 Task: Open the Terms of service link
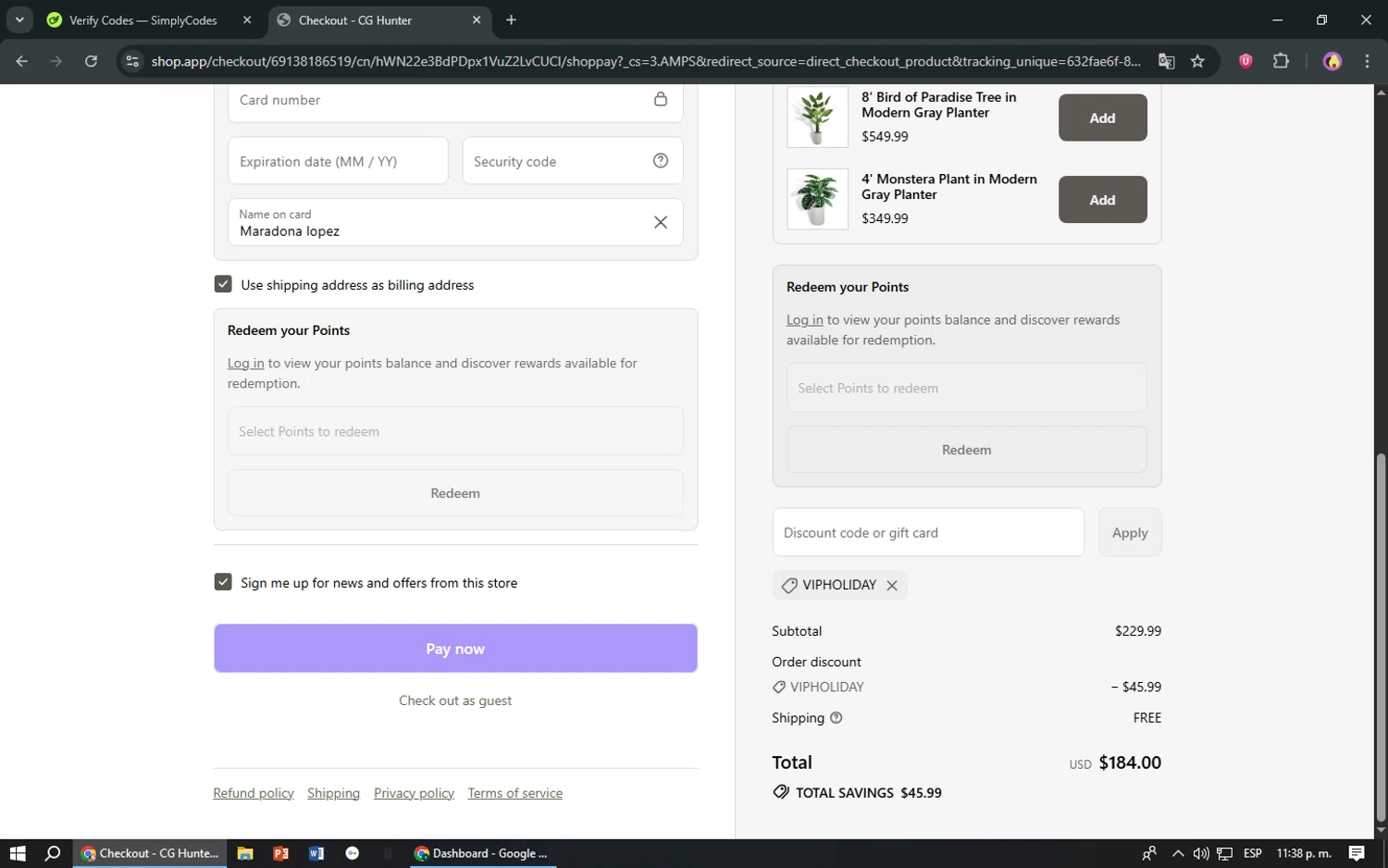coord(515,793)
